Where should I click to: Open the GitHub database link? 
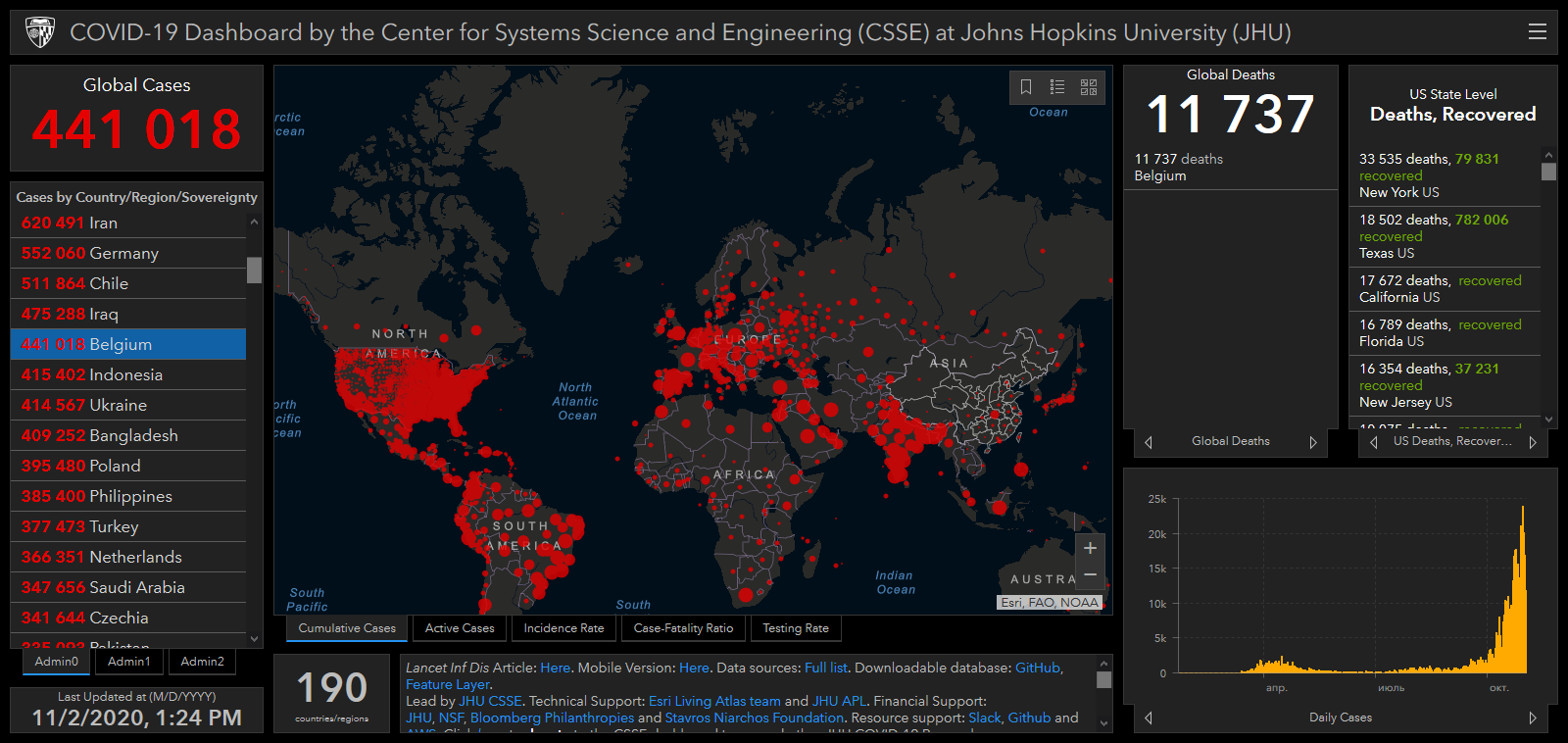tap(1038, 668)
